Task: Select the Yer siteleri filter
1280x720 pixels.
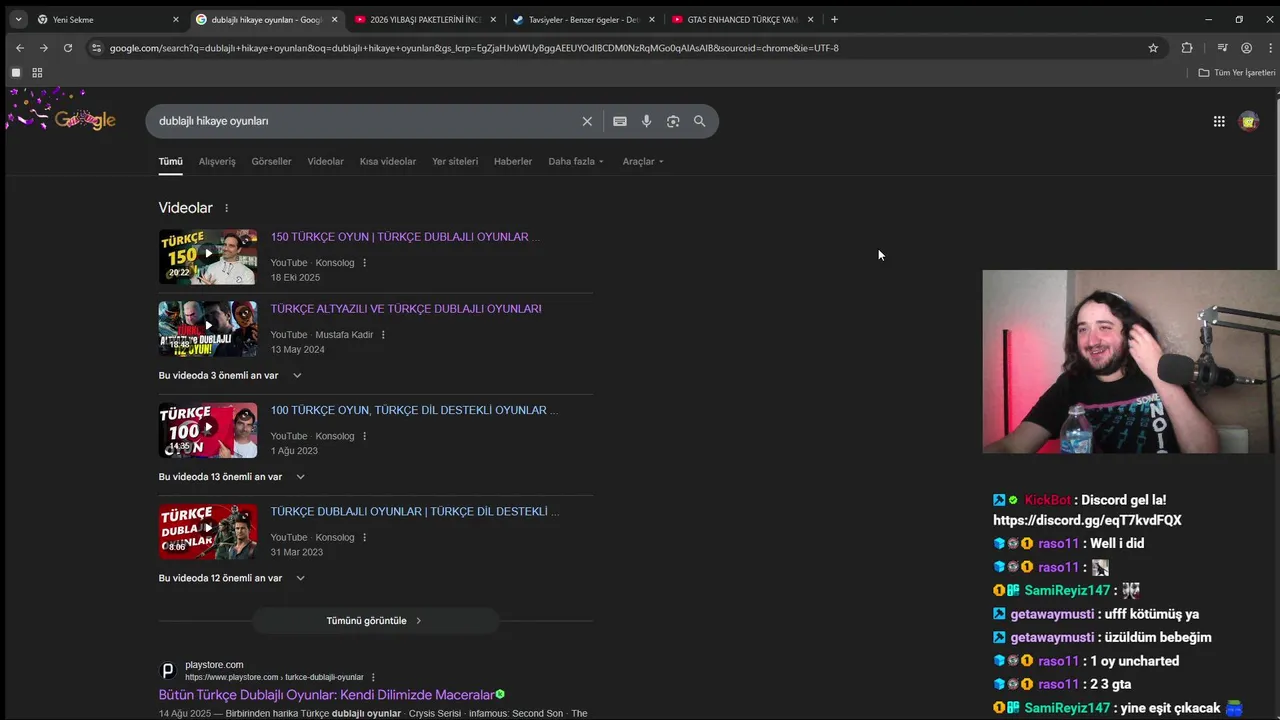Action: click(x=455, y=161)
